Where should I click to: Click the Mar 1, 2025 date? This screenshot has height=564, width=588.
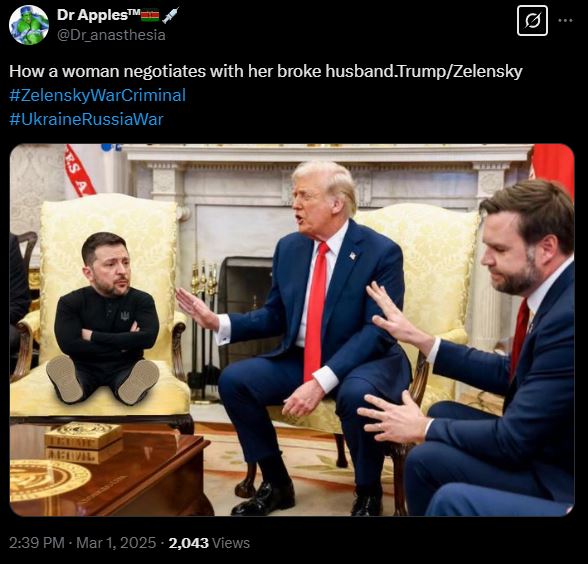click(116, 543)
